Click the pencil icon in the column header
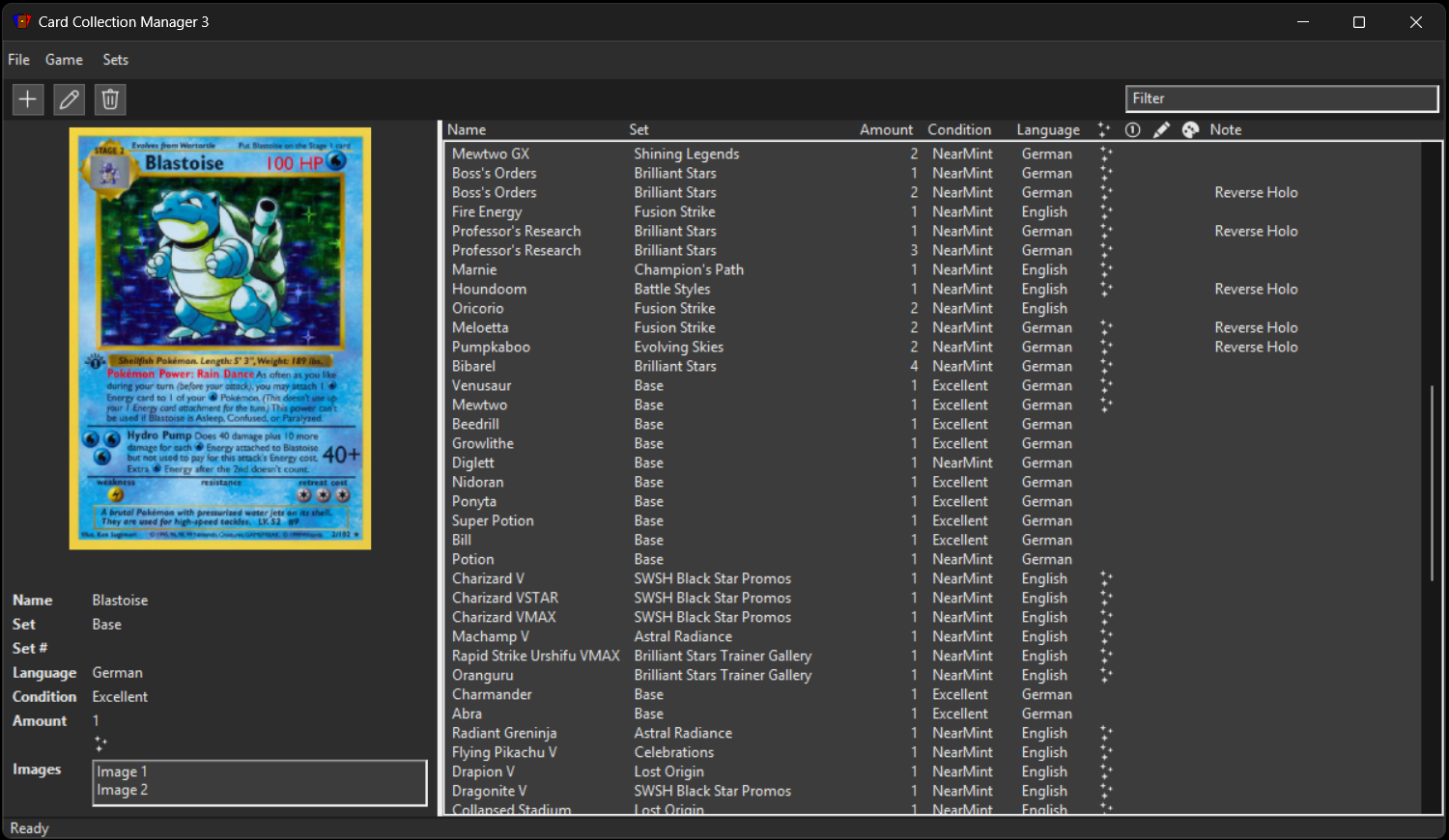The width and height of the screenshot is (1449, 840). (x=1161, y=129)
